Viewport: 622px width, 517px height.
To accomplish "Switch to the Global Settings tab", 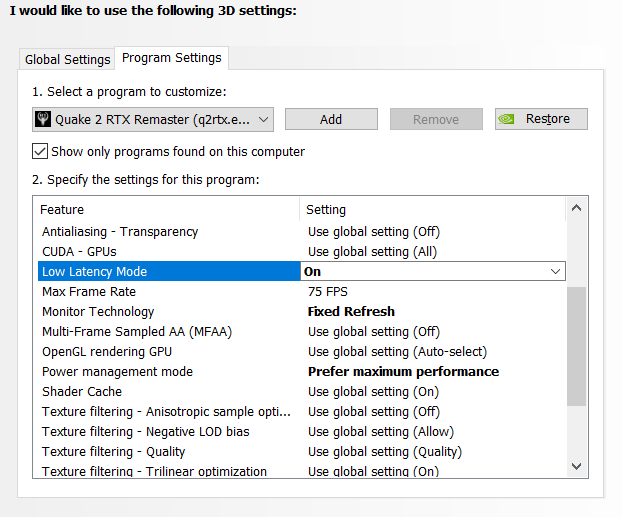I will 67,59.
